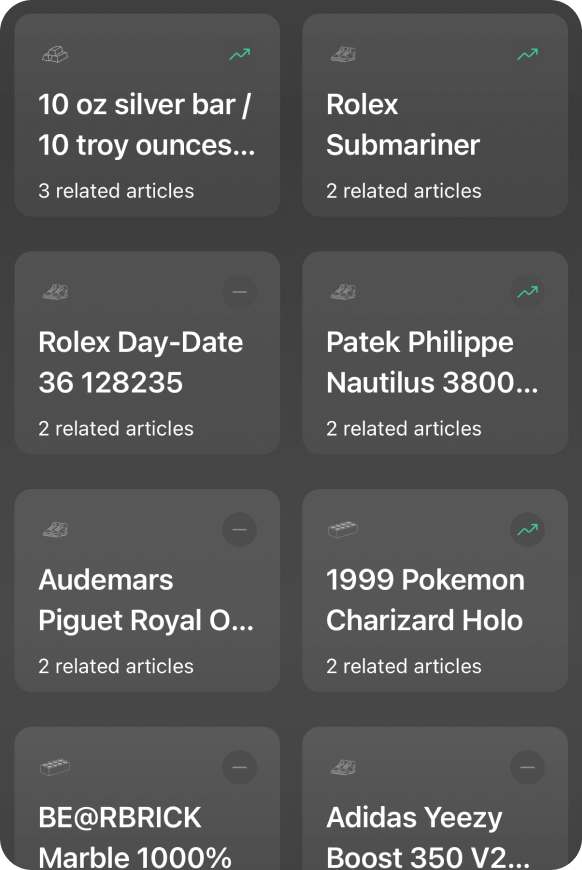Toggle the minus indicator on the Audemars Piguet card
Screen dimensions: 582x870
point(239,530)
